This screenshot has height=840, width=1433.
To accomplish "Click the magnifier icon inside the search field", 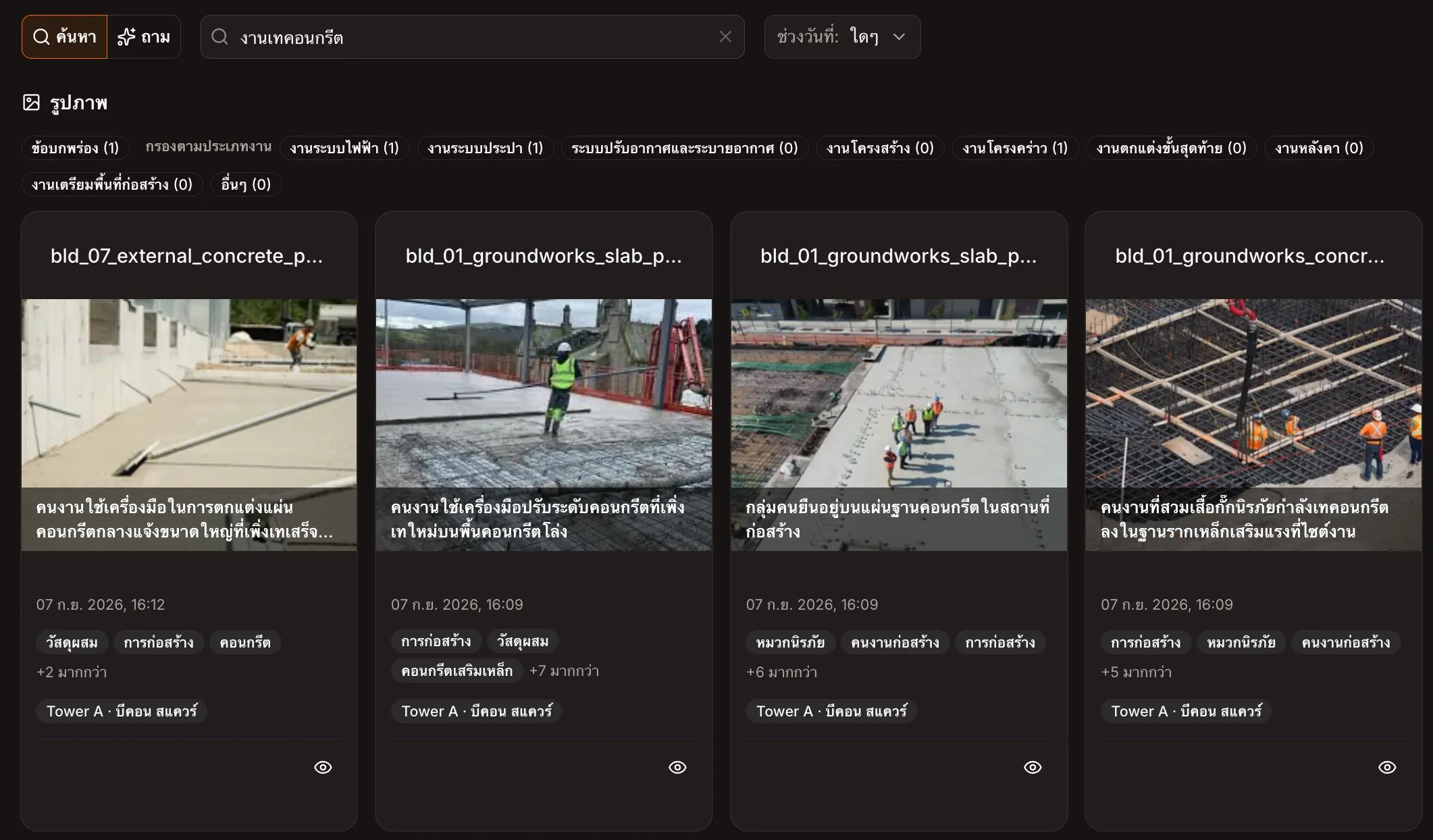I will pos(219,36).
